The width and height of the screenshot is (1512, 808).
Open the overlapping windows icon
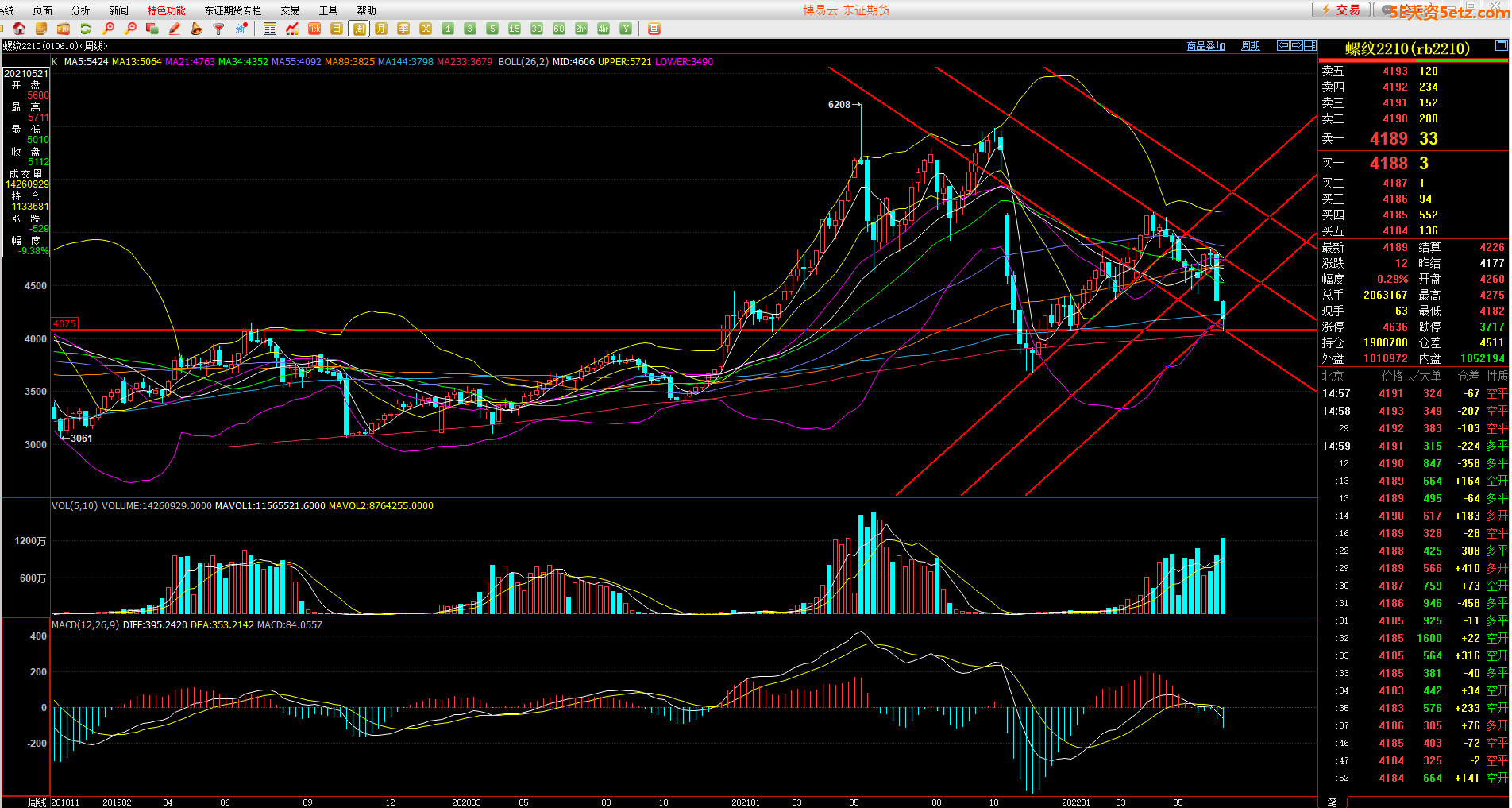pos(152,29)
